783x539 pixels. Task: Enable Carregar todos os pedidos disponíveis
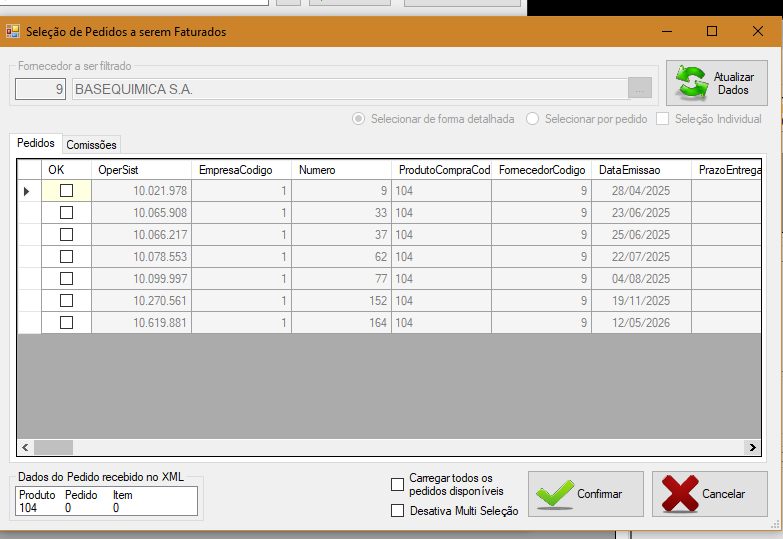coord(397,485)
